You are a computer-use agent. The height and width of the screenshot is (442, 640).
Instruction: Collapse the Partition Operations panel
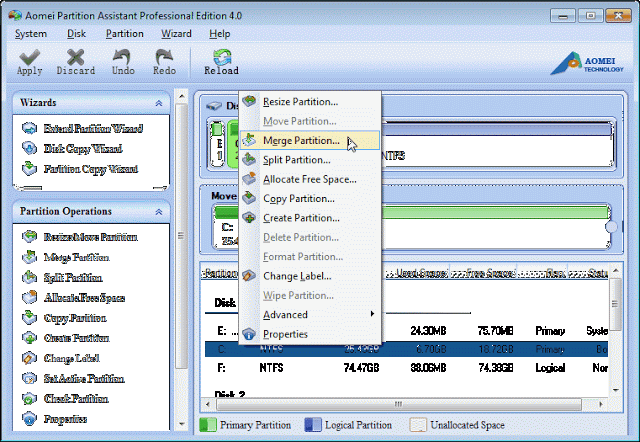159,212
